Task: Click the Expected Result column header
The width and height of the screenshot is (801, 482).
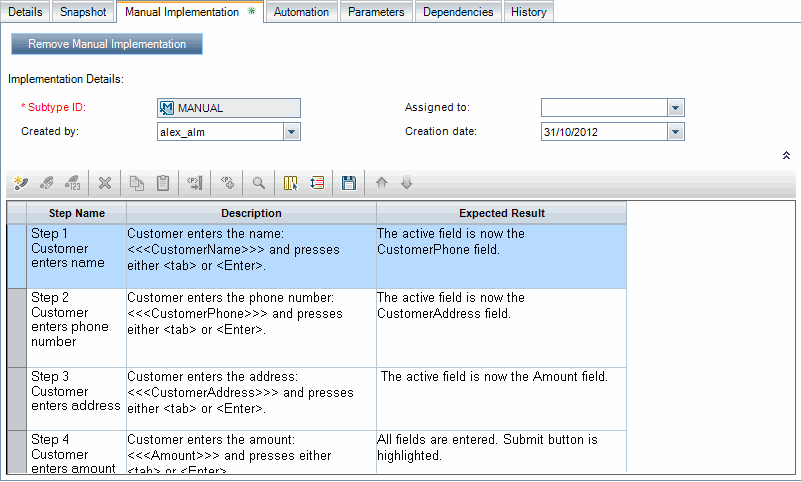Action: 501,213
